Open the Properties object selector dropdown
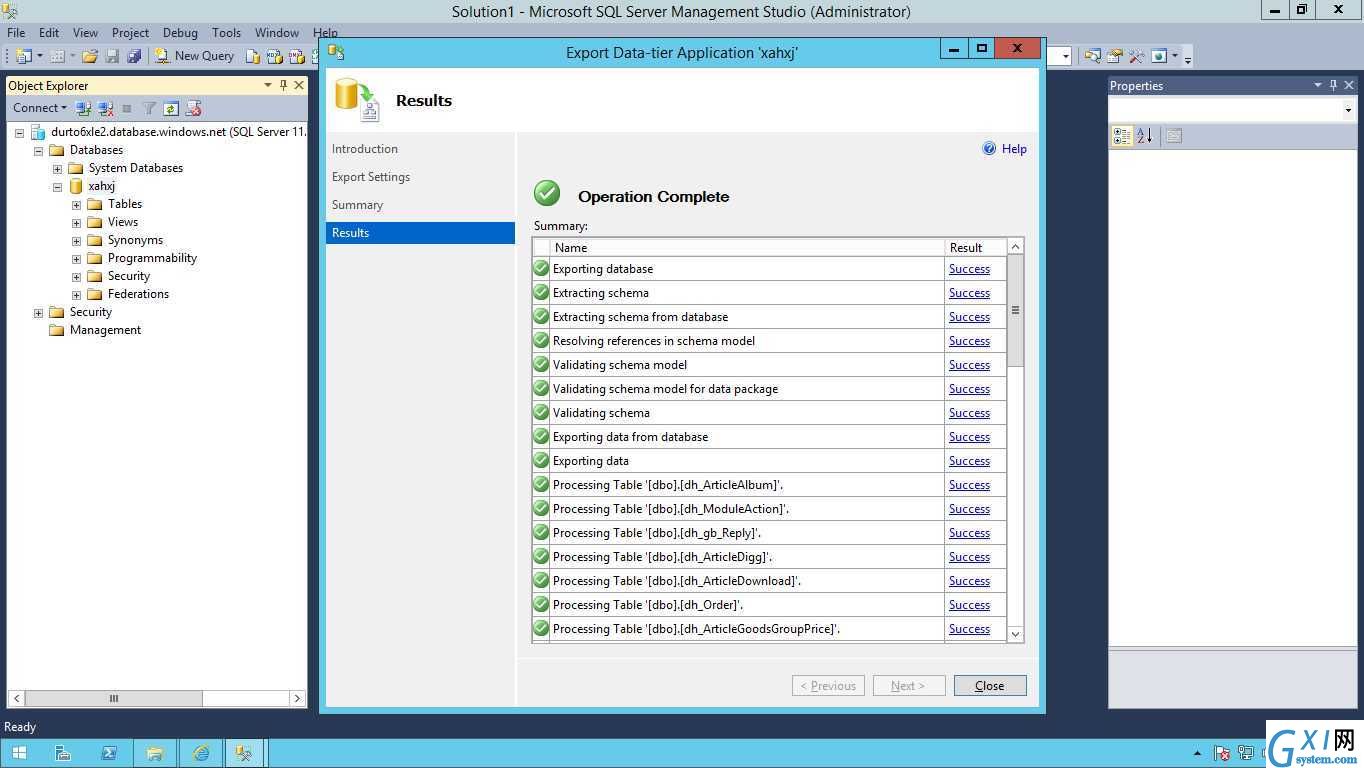Viewport: 1364px width, 768px height. coord(1348,110)
